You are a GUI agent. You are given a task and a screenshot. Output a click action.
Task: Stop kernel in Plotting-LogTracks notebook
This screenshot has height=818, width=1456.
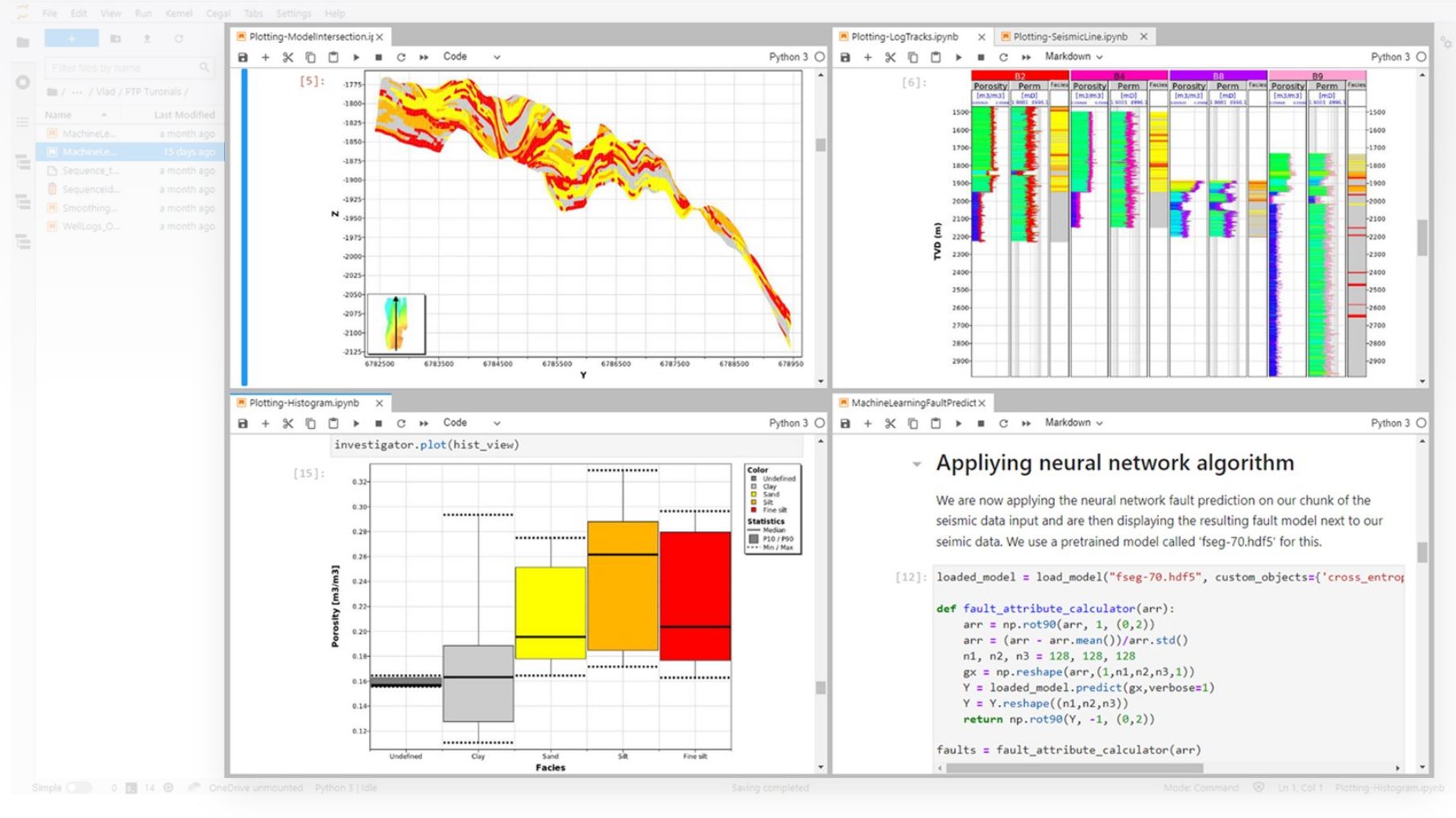[x=981, y=57]
